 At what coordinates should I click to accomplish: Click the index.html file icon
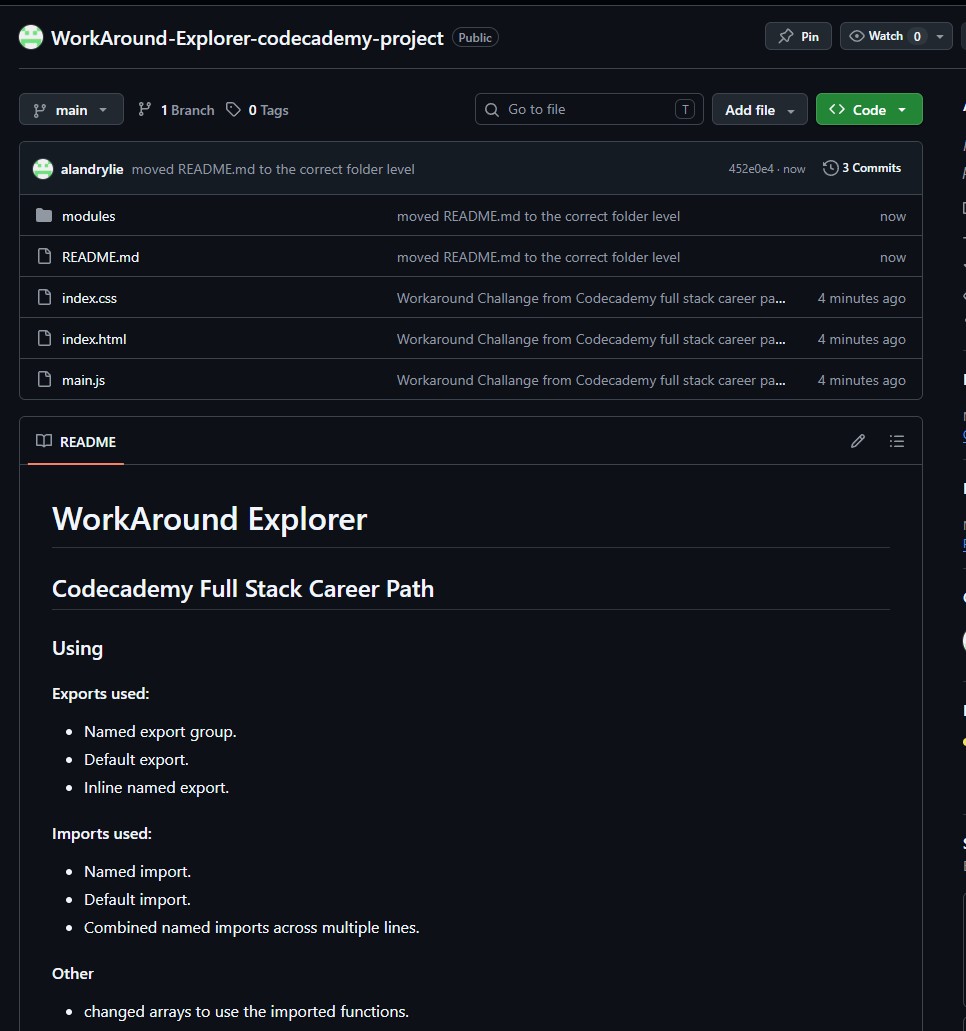[x=44, y=338]
